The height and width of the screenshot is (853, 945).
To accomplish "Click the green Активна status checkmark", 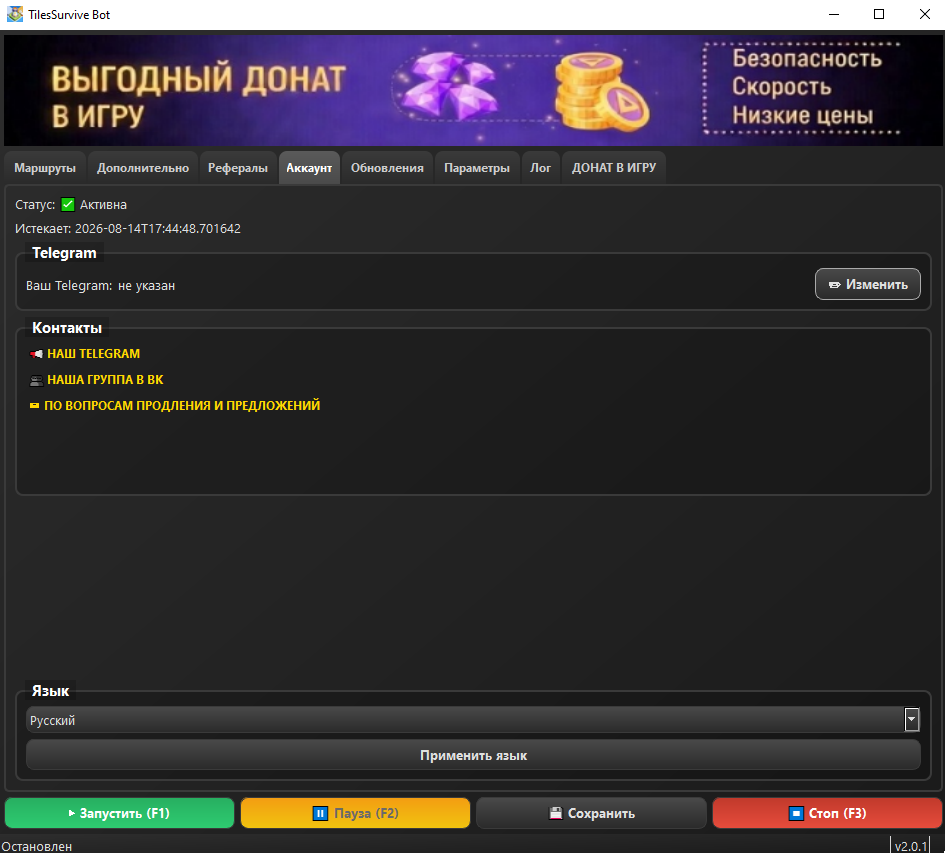I will coord(68,205).
